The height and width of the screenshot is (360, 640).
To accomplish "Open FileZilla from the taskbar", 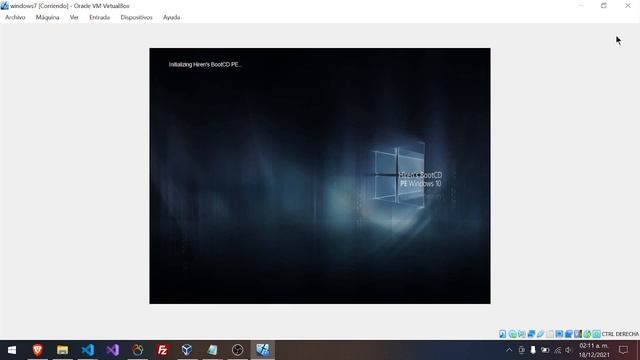I will pos(162,350).
